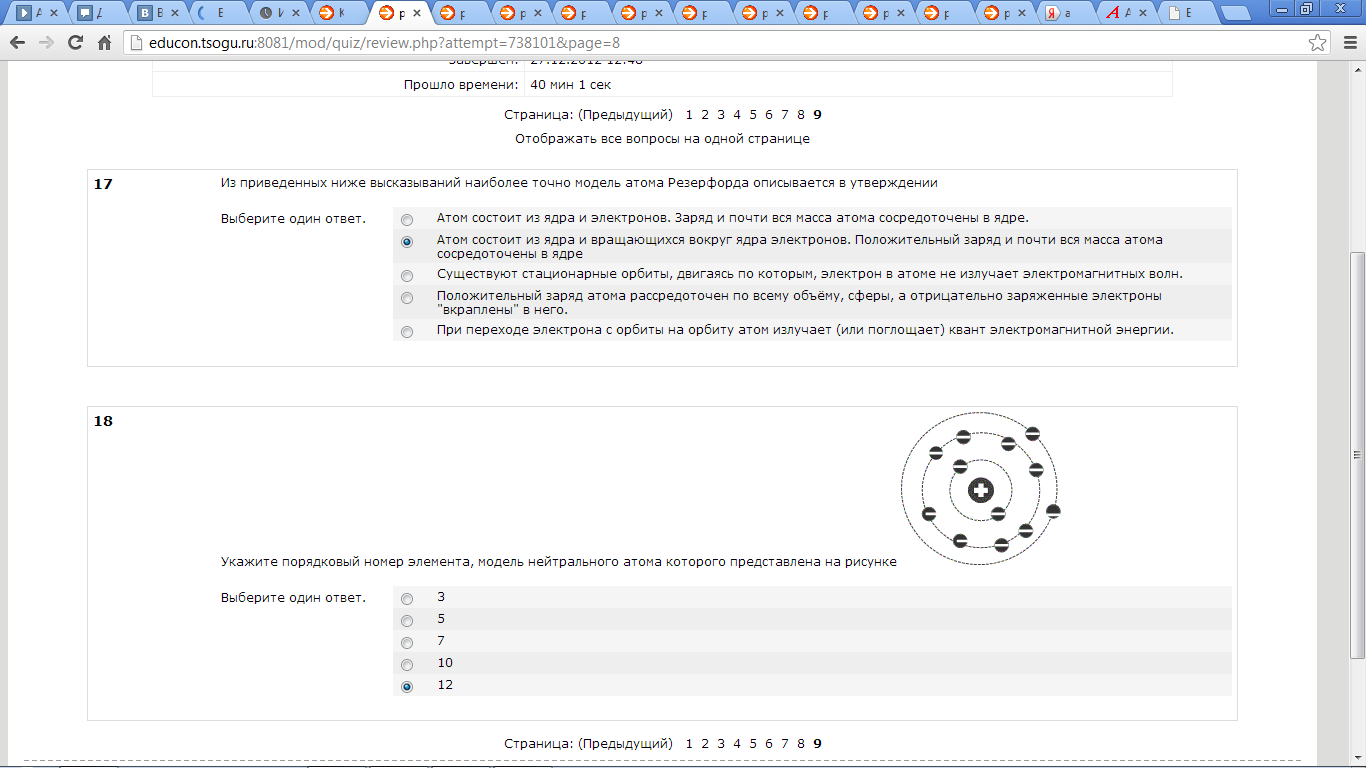
Task: Select radio for 'вкраплены в него' answer
Action: pyautogui.click(x=406, y=297)
